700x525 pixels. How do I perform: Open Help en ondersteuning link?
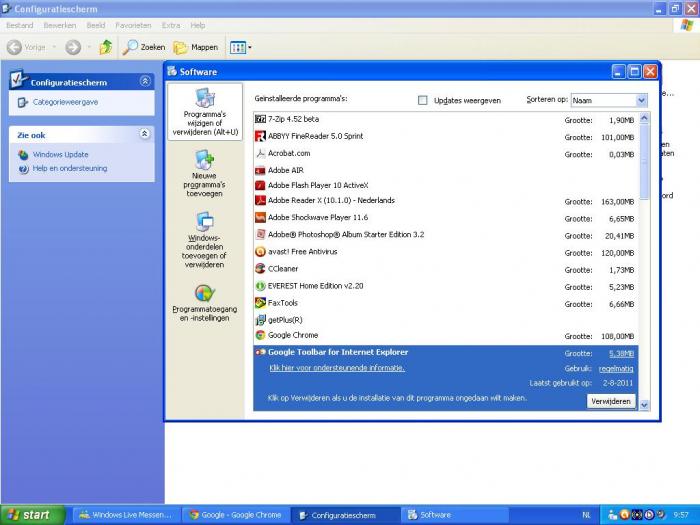click(70, 168)
